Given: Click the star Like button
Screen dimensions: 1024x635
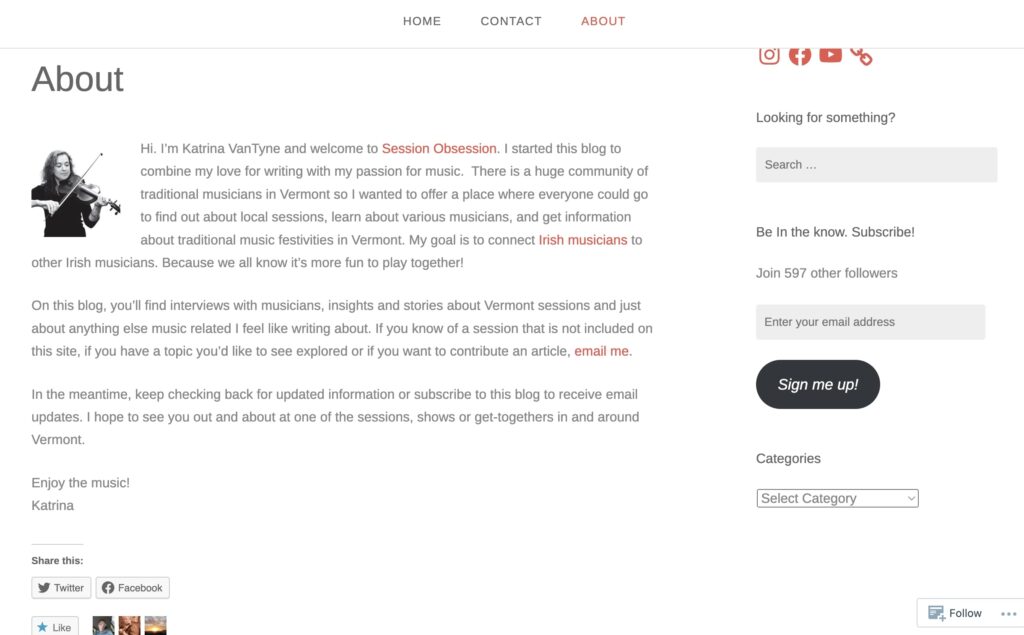Looking at the screenshot, I should tap(54, 627).
